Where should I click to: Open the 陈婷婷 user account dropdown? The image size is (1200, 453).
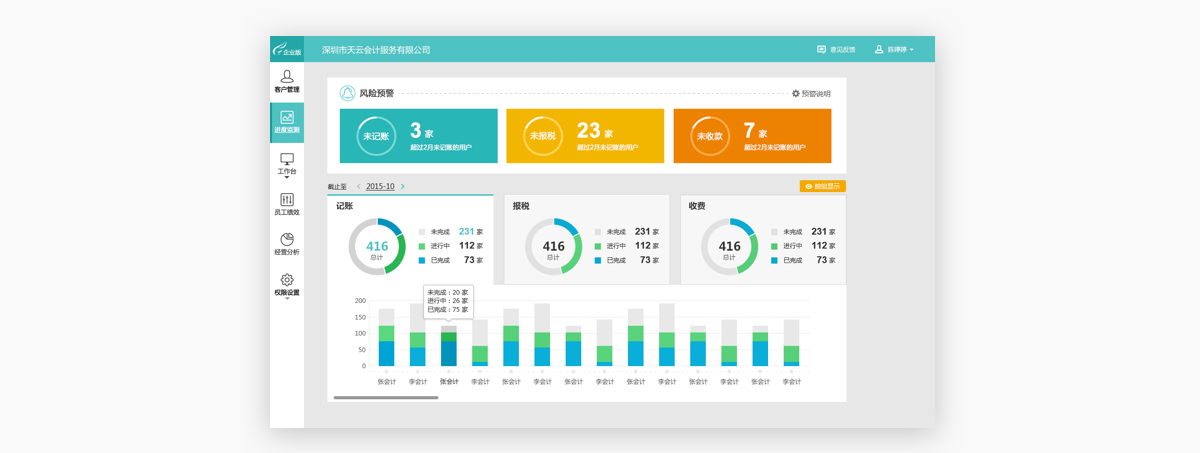coord(894,49)
